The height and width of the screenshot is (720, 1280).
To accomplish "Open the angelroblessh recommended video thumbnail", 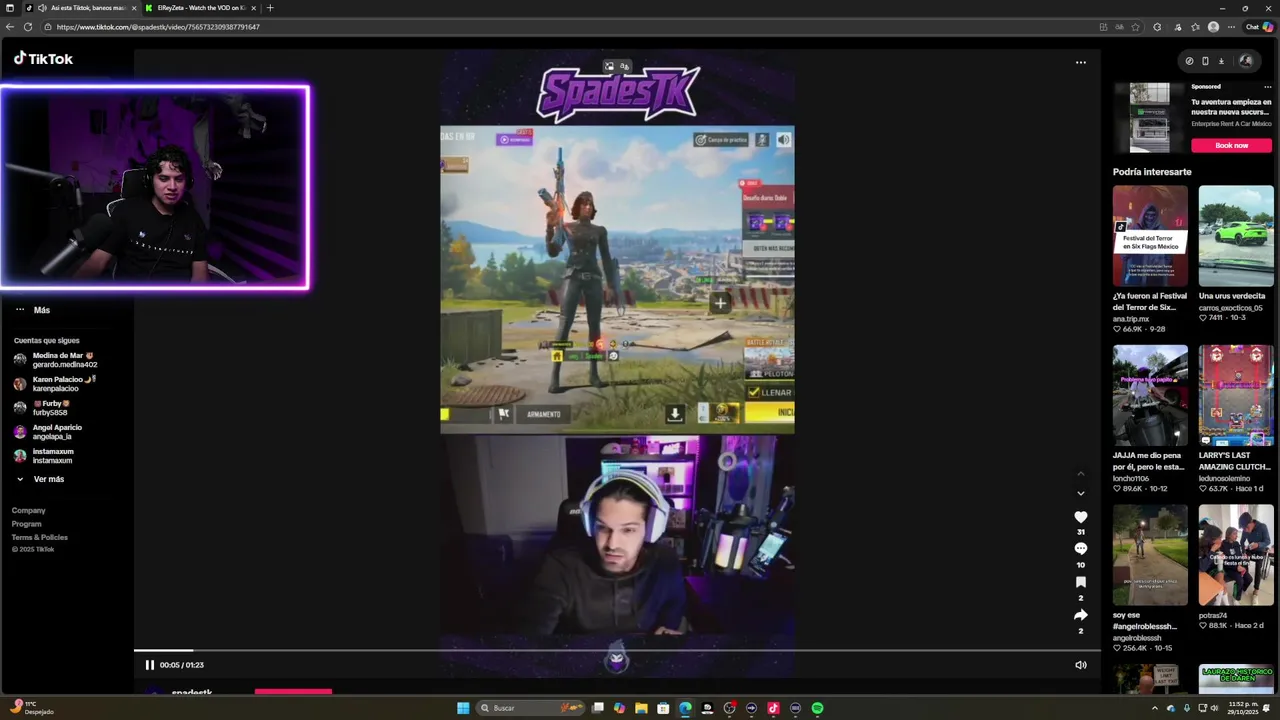I will 1150,555.
